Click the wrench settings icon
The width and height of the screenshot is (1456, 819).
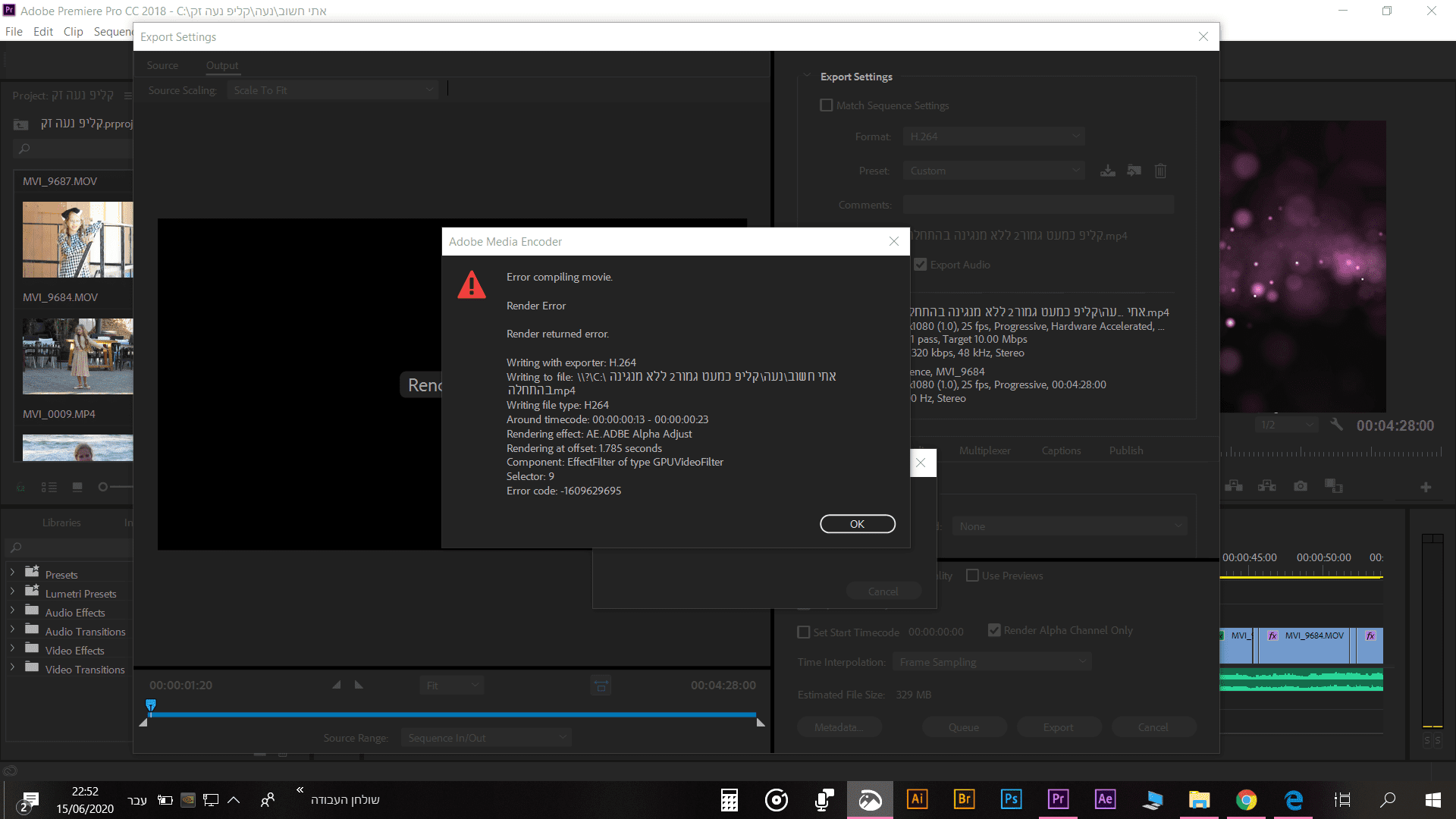coord(1337,425)
